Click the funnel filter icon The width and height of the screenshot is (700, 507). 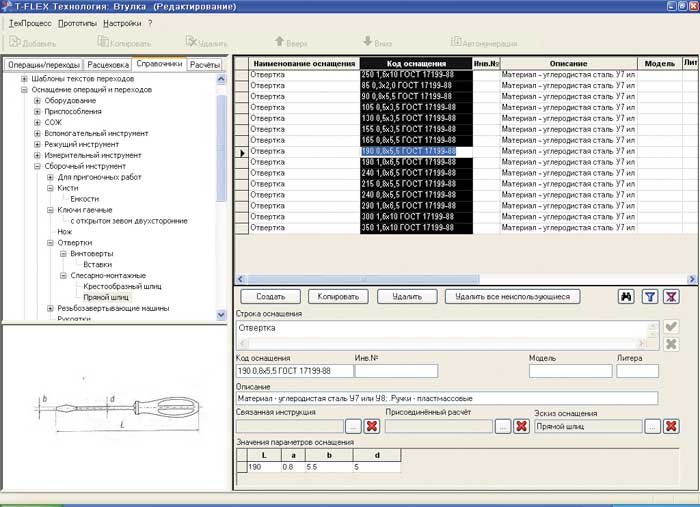point(649,297)
